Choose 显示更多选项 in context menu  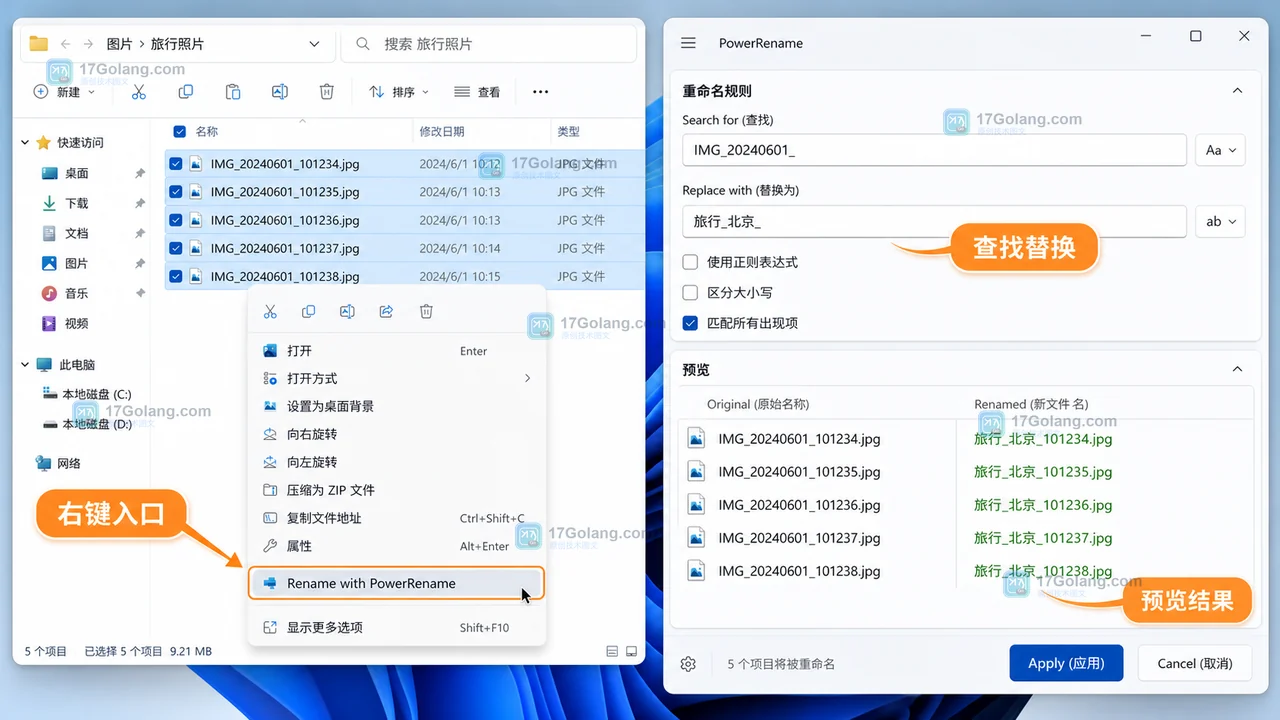click(396, 627)
